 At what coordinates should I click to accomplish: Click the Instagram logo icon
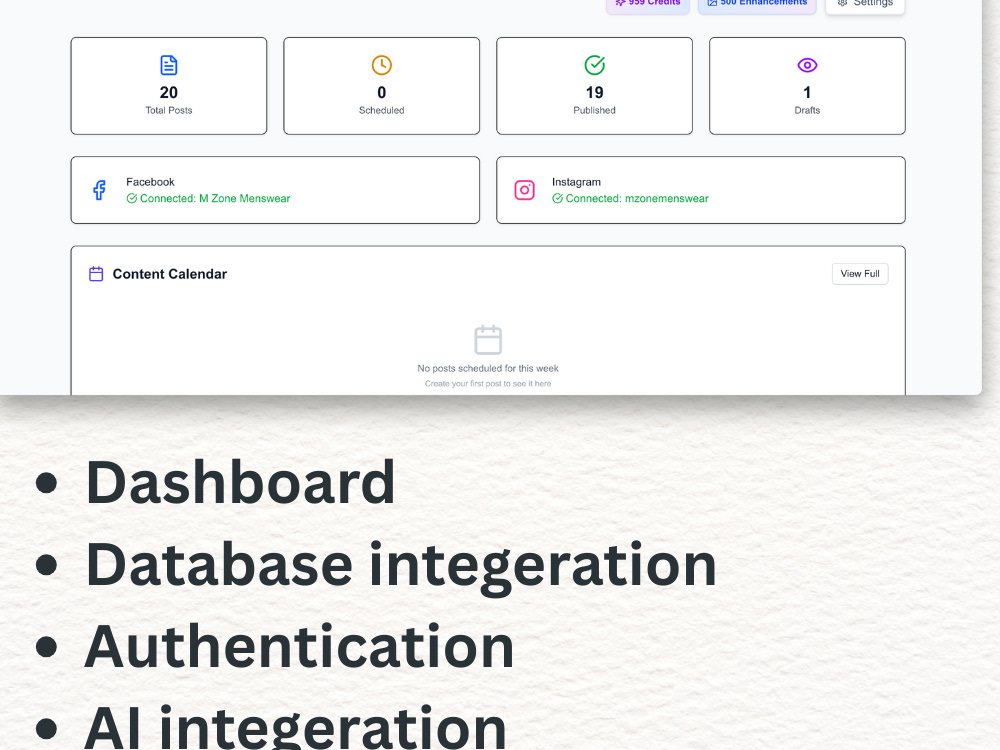[x=524, y=190]
